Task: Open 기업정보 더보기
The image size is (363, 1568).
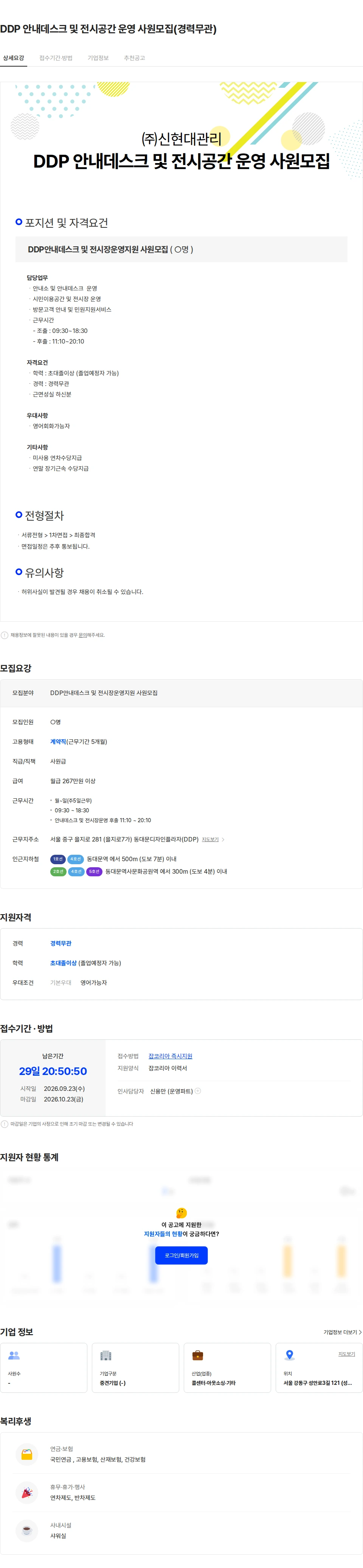Action: click(x=342, y=1332)
